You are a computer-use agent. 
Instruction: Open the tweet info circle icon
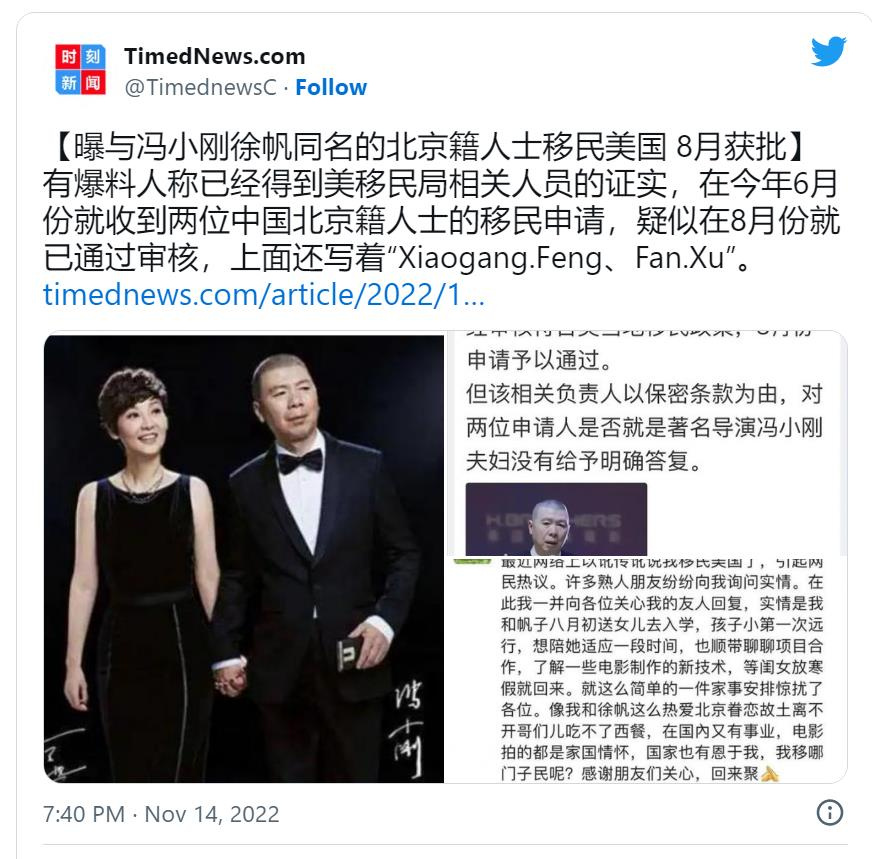coord(830,812)
